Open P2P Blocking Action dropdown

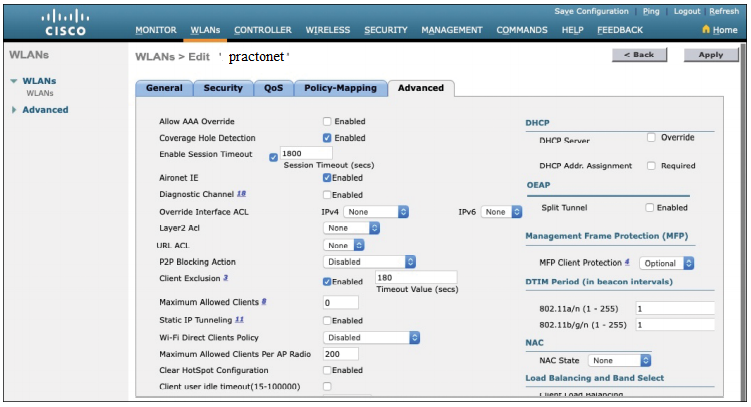(x=369, y=261)
